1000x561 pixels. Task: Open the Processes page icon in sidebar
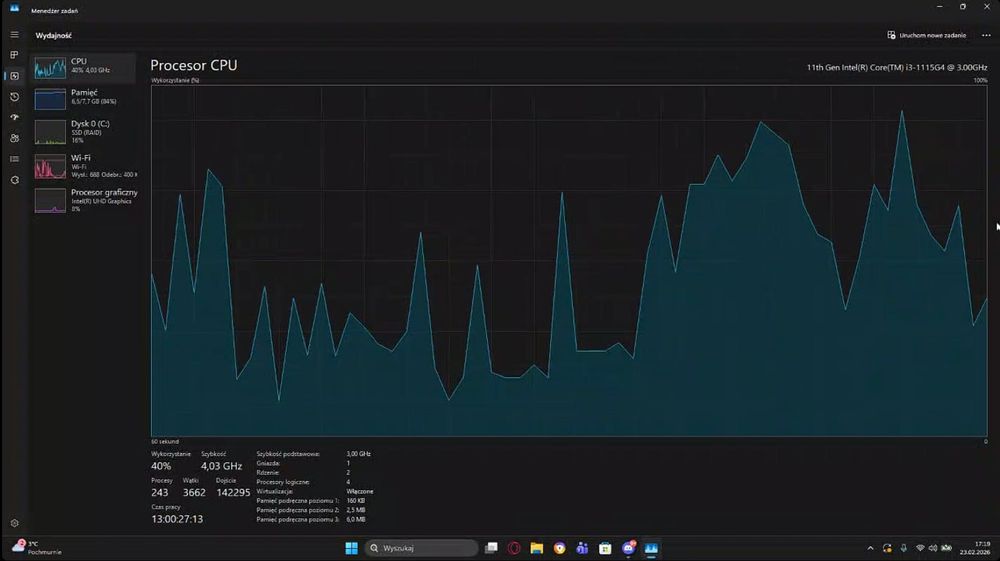click(x=14, y=55)
